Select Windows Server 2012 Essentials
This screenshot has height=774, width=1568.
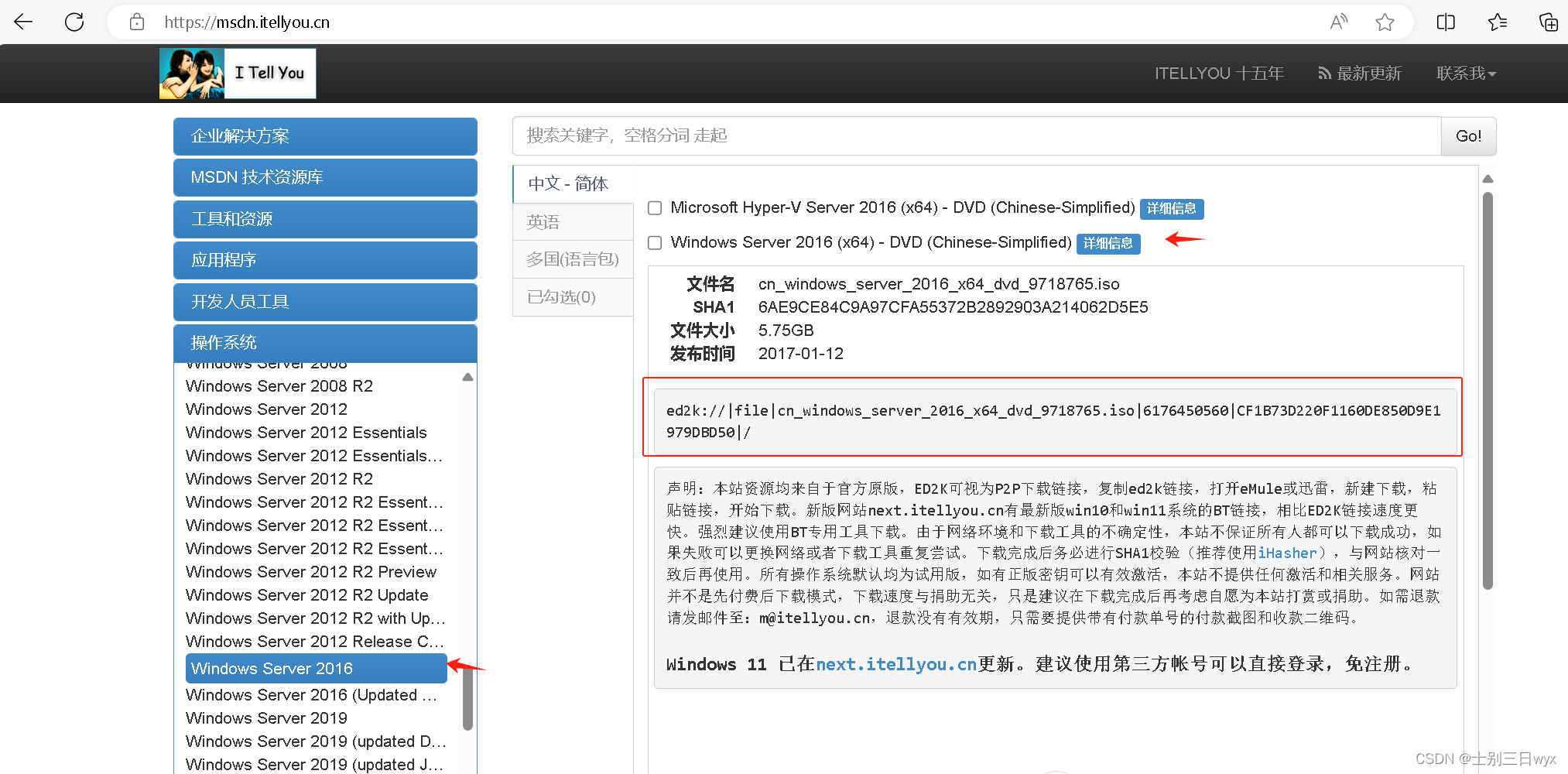click(x=306, y=433)
